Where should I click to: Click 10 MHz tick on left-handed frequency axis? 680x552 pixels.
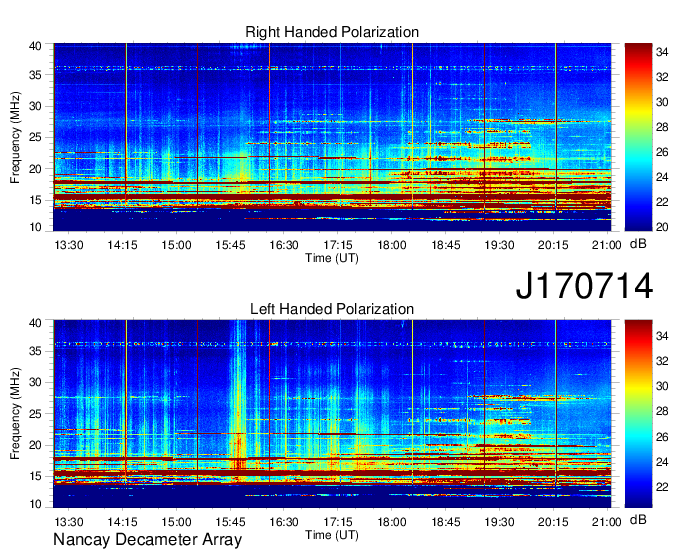coord(36,504)
